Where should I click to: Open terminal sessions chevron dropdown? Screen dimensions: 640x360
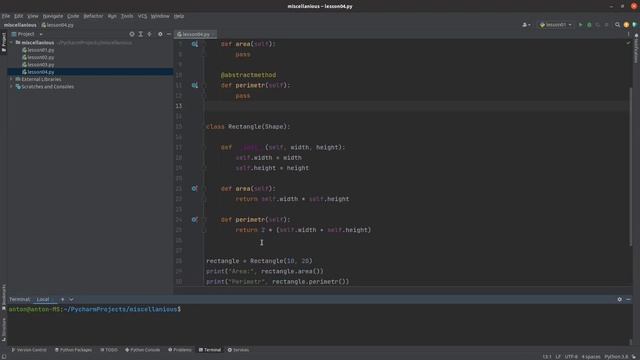(x=71, y=299)
